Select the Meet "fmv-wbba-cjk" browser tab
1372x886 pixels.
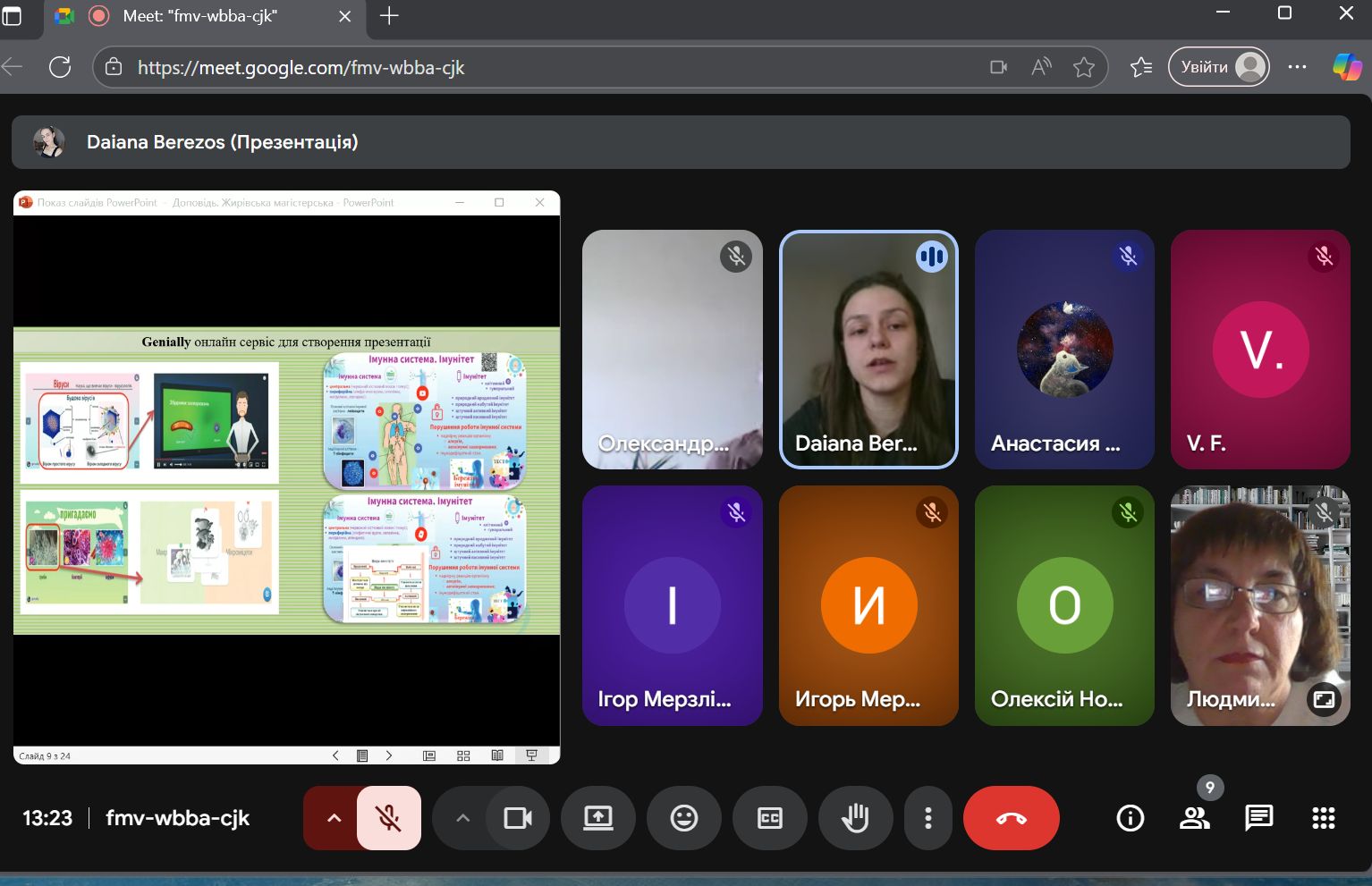(201, 16)
